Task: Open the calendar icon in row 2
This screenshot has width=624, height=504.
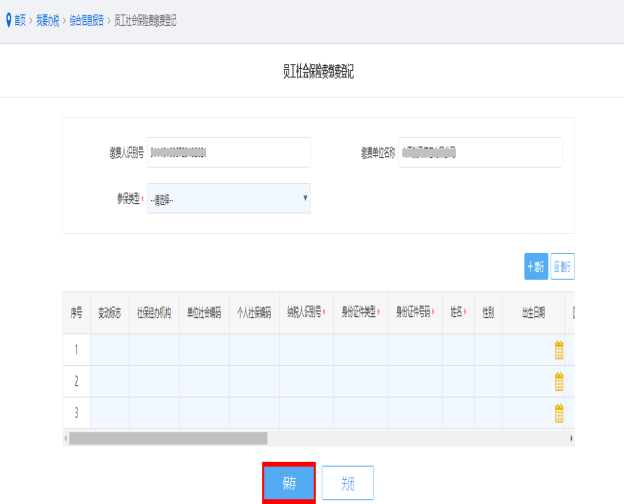Action: coord(559,381)
